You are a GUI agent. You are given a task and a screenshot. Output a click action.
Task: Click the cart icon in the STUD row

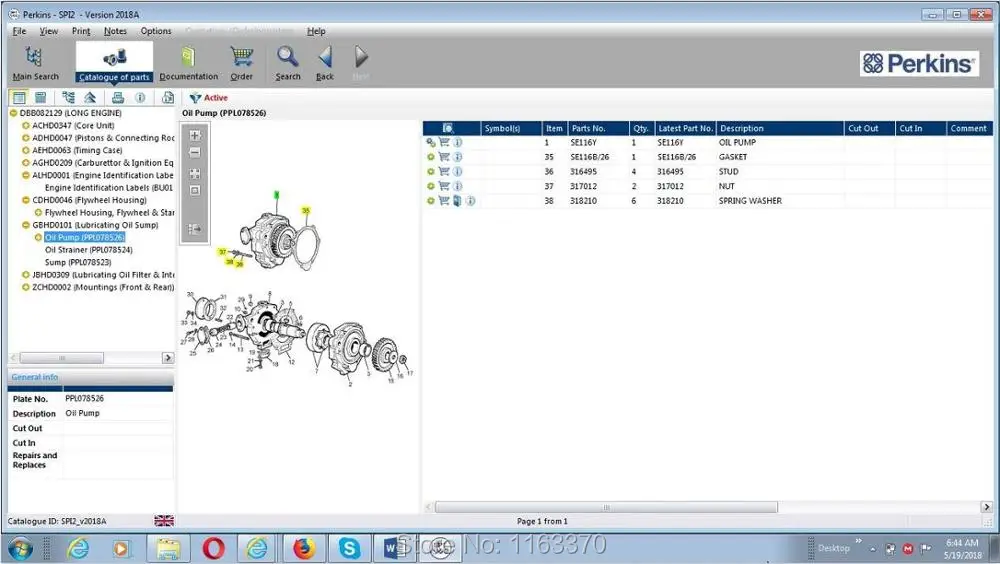(444, 172)
